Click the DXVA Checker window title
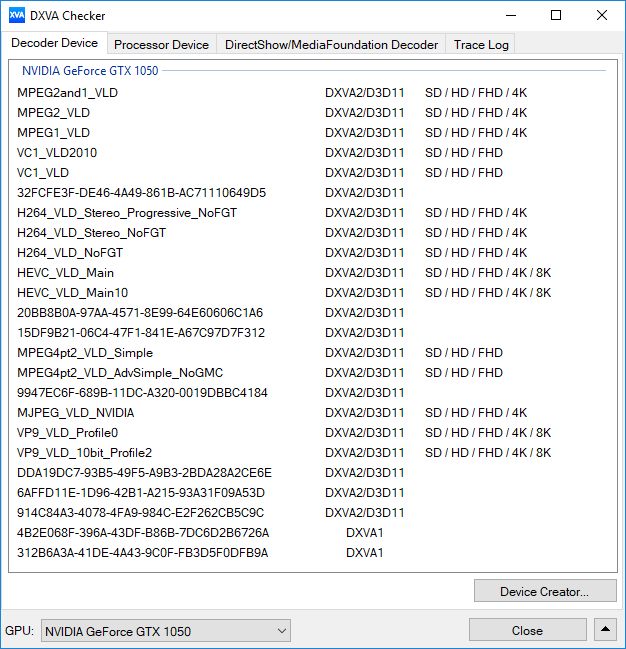Viewport: 626px width, 649px height. [67, 16]
